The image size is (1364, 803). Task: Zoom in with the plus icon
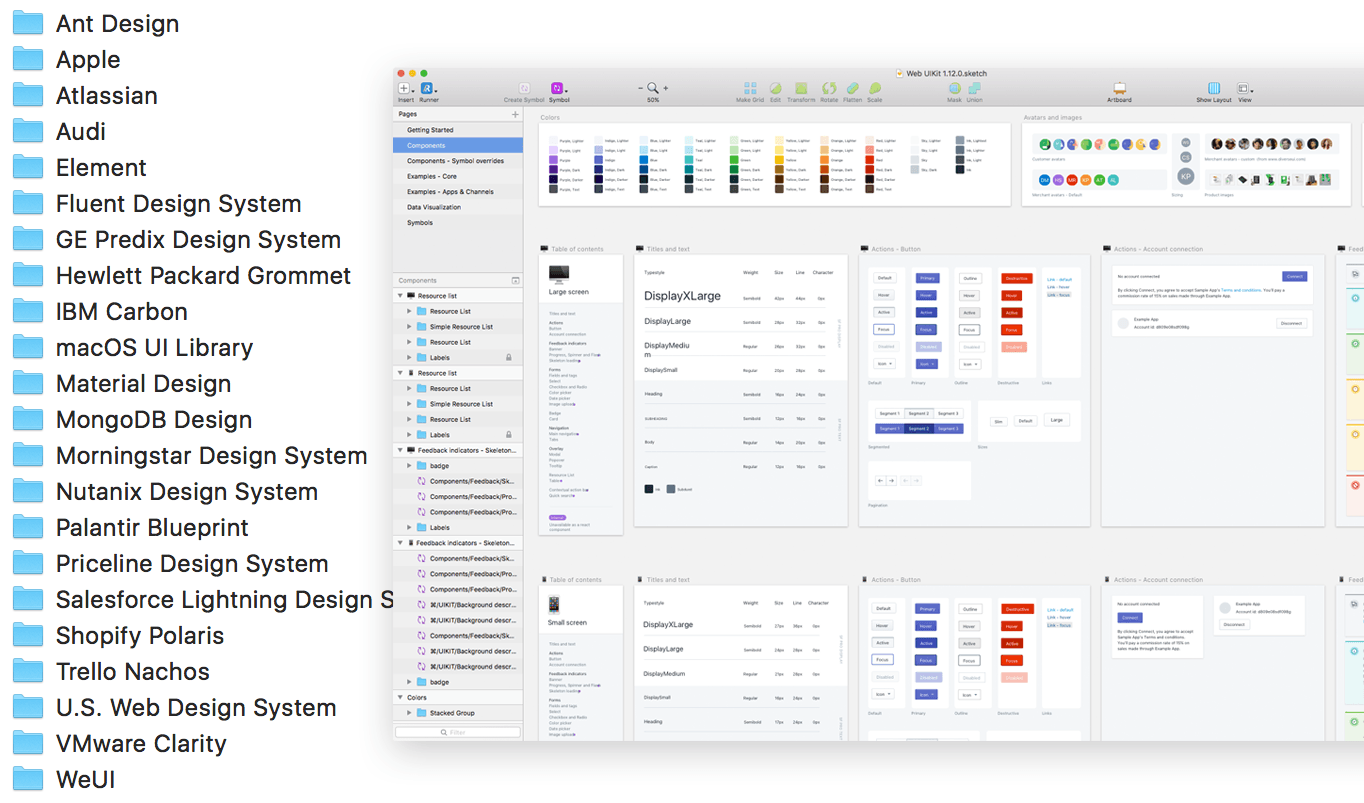pyautogui.click(x=666, y=89)
